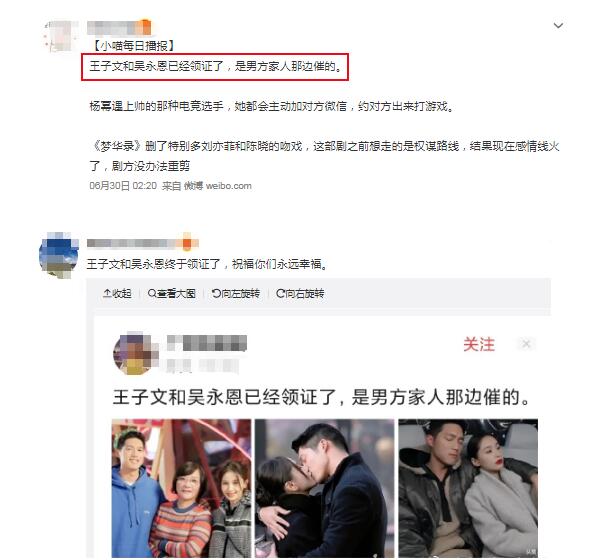
Task: Follow the user via red 关注 button
Action: (479, 344)
